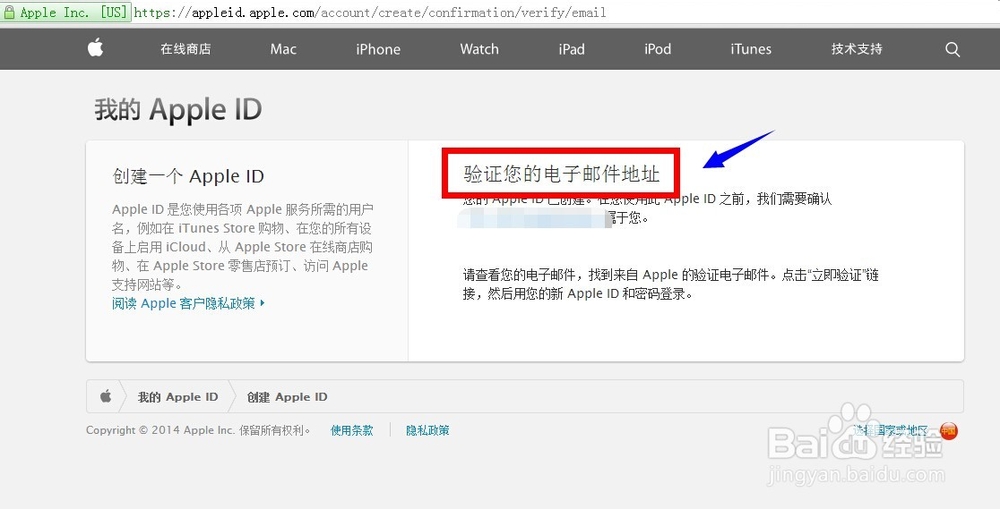Viewport: 1000px width, 509px height.
Task: Click the blurred email address text
Action: click(534, 219)
